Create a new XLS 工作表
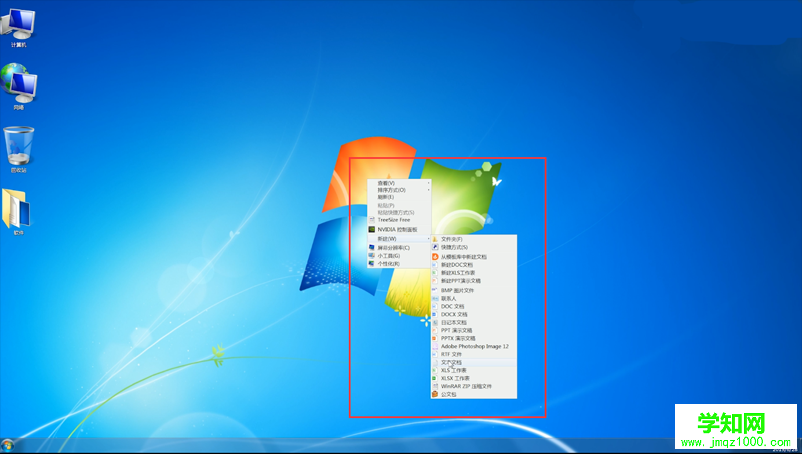Image resolution: width=802 pixels, height=454 pixels. [x=474, y=370]
